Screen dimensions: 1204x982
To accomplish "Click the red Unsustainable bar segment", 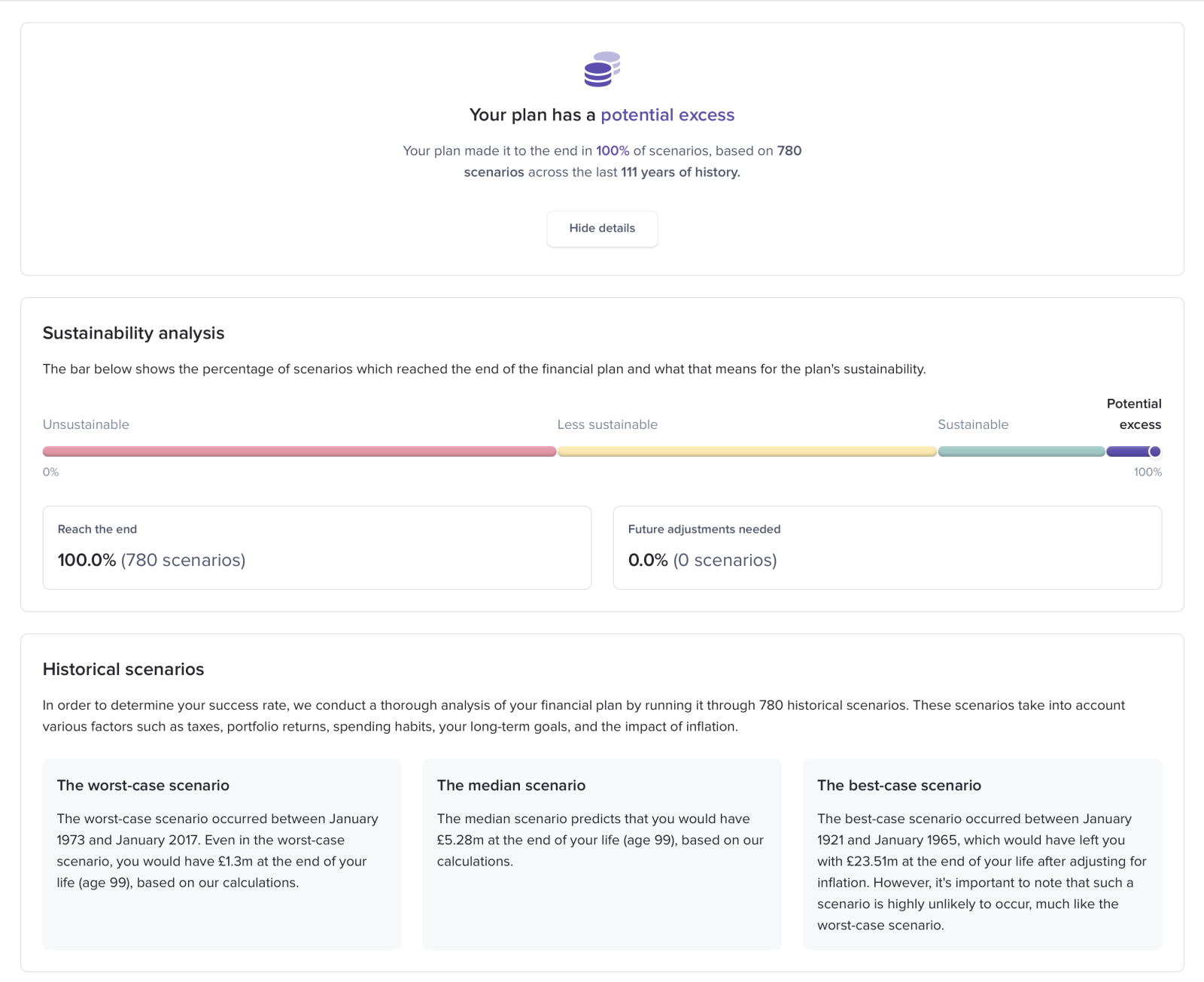I will (299, 451).
